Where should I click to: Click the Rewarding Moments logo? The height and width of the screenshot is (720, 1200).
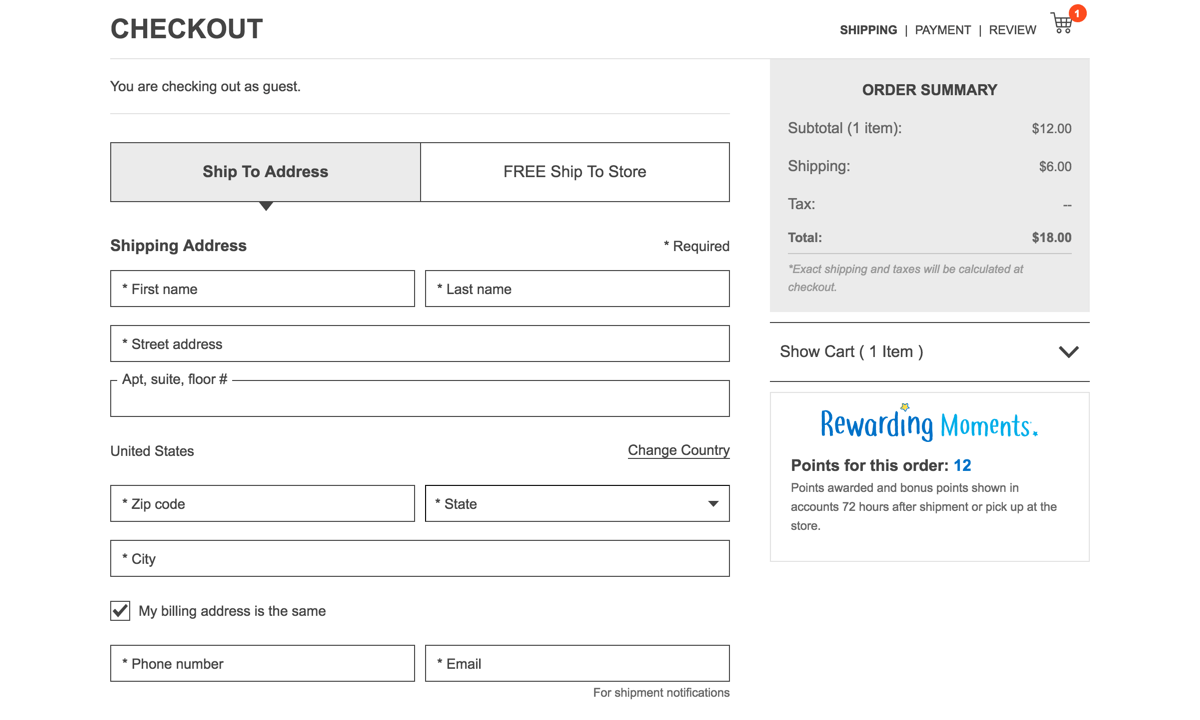tap(929, 424)
